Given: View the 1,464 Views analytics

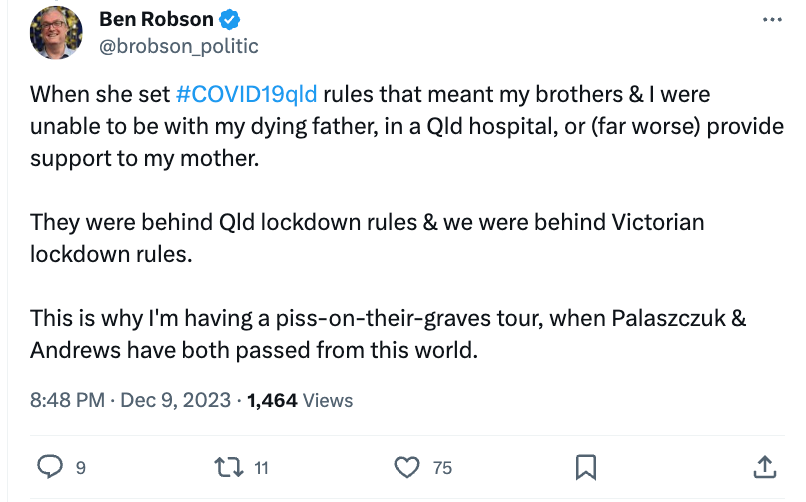Looking at the screenshot, I should pyautogui.click(x=300, y=400).
